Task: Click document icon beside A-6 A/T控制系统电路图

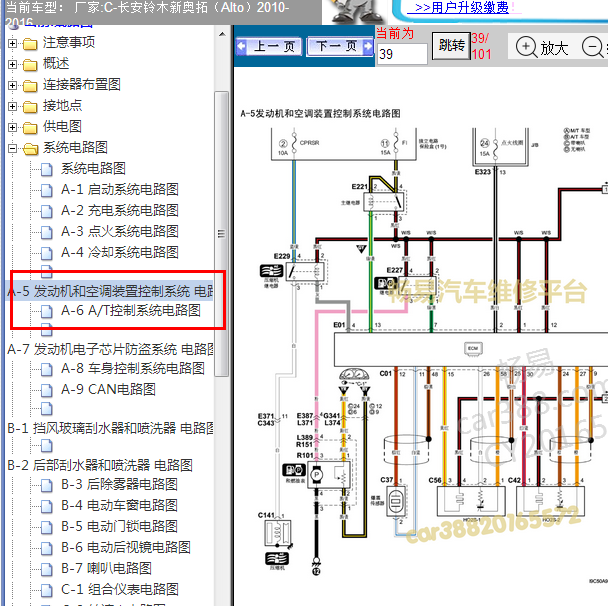Action: tap(47, 311)
